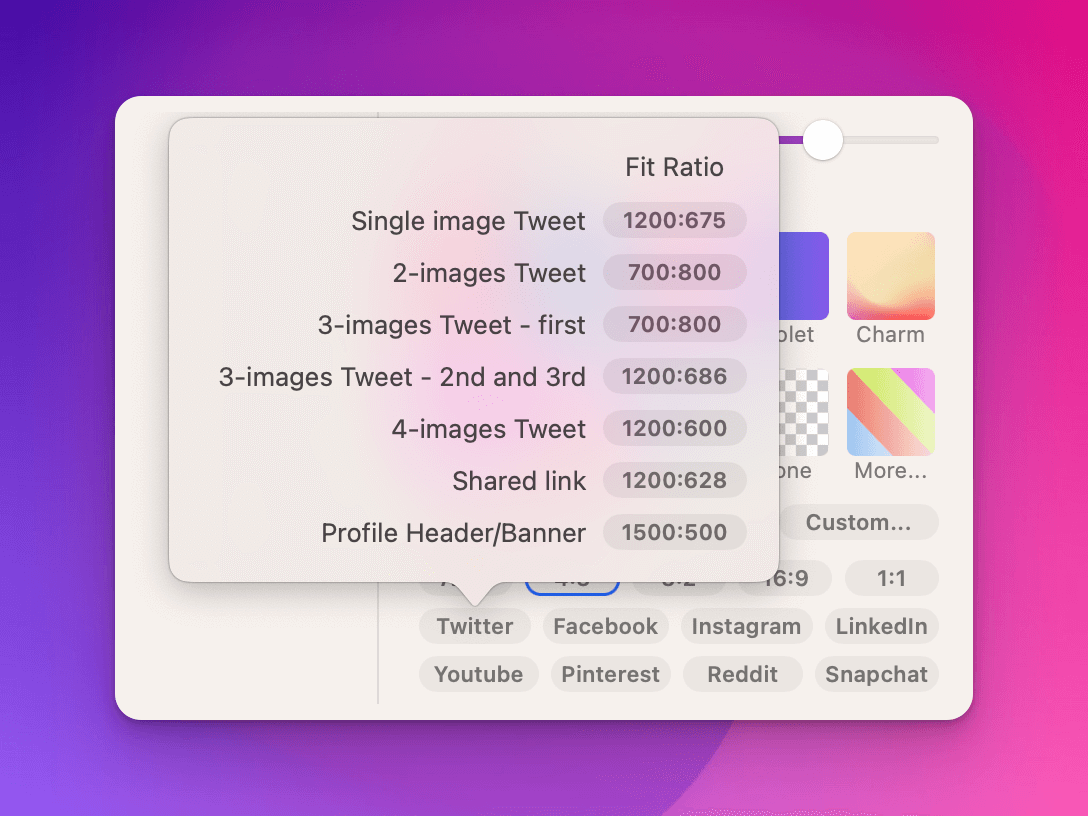Click the Custom... button
Viewport: 1088px width, 816px height.
point(858,522)
